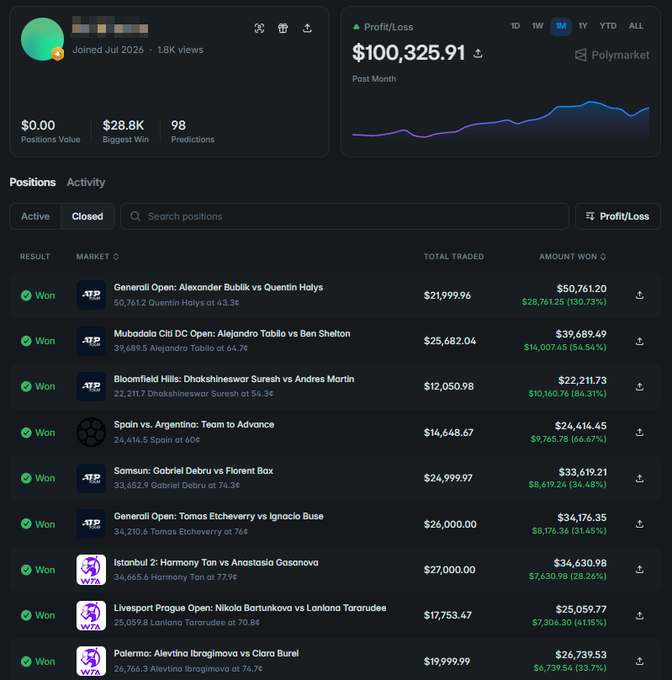This screenshot has height=680, width=672.
Task: Click the $28.8K Biggest Win stat
Action: pos(126,131)
